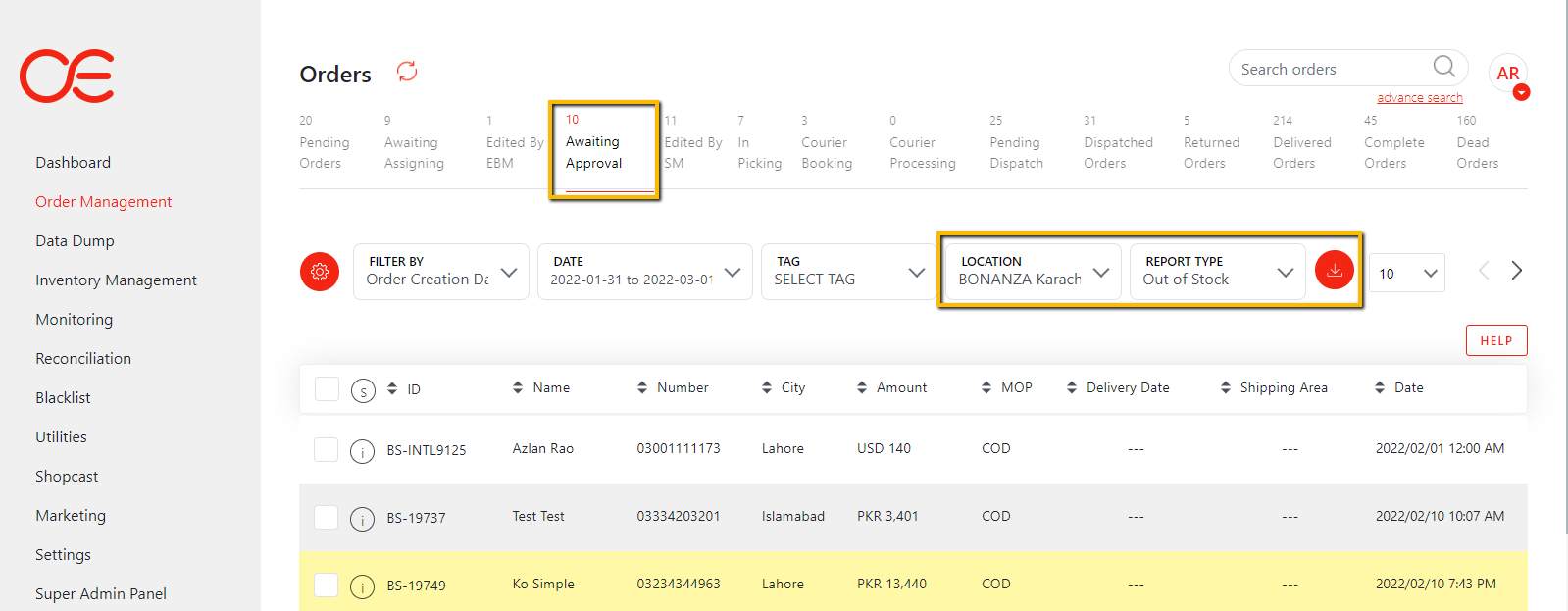Switch to Pending Dispatch tab

coord(1016,153)
